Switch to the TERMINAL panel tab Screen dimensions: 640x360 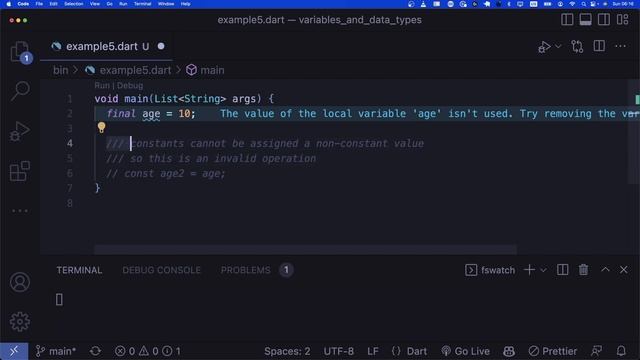click(x=79, y=270)
